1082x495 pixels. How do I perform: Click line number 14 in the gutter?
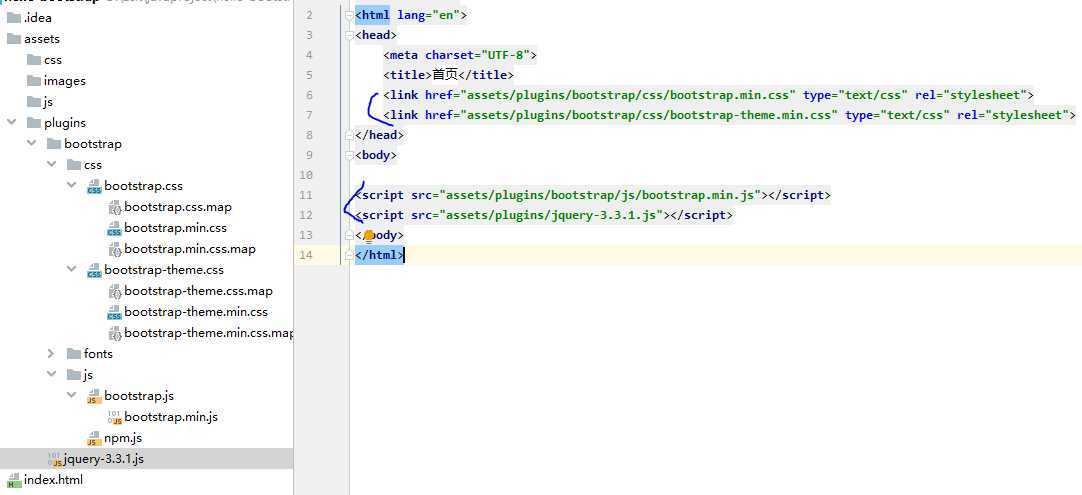(x=306, y=255)
